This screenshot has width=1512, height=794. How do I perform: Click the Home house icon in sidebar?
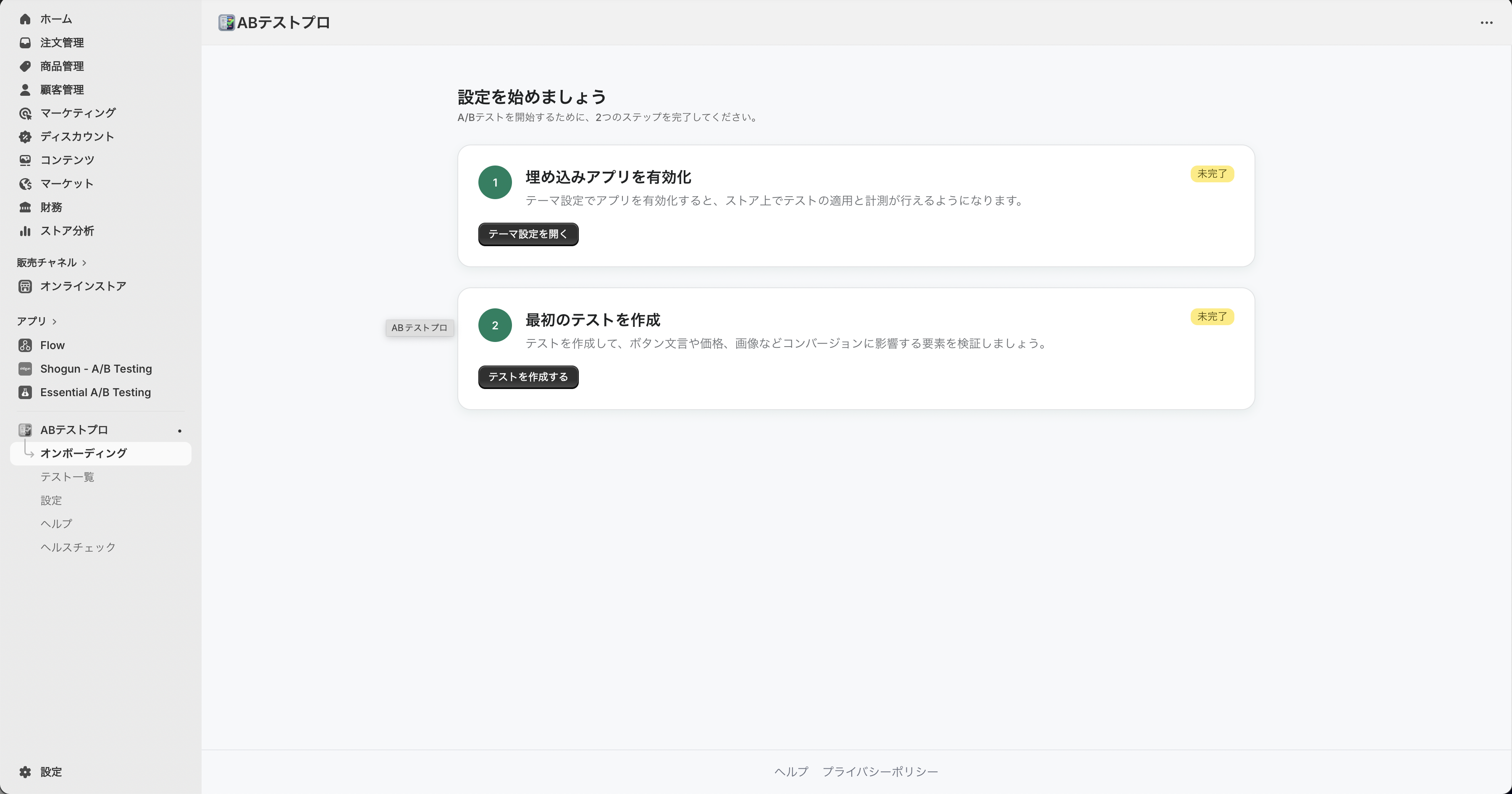click(25, 19)
